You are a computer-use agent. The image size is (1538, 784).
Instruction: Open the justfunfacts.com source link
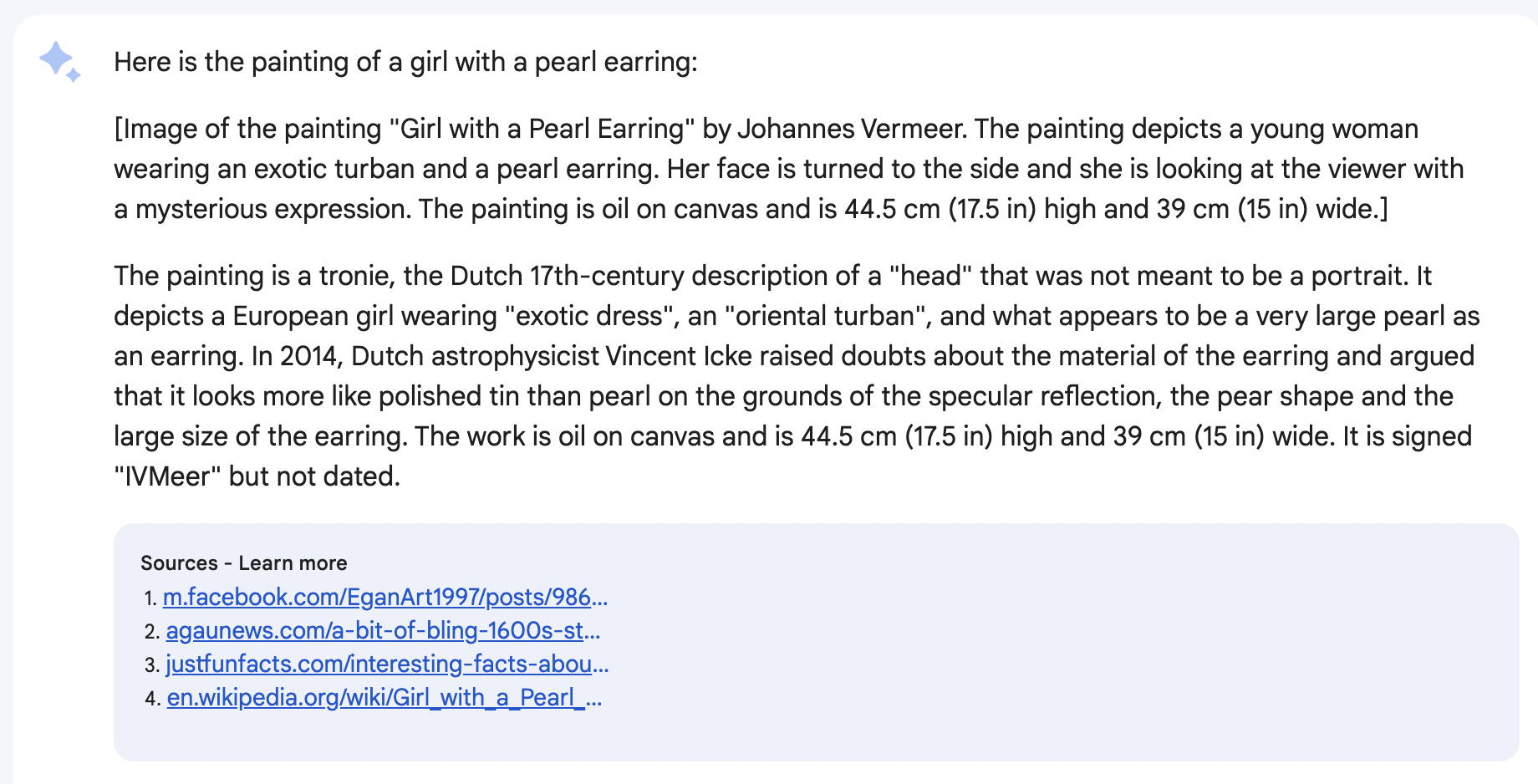[387, 664]
